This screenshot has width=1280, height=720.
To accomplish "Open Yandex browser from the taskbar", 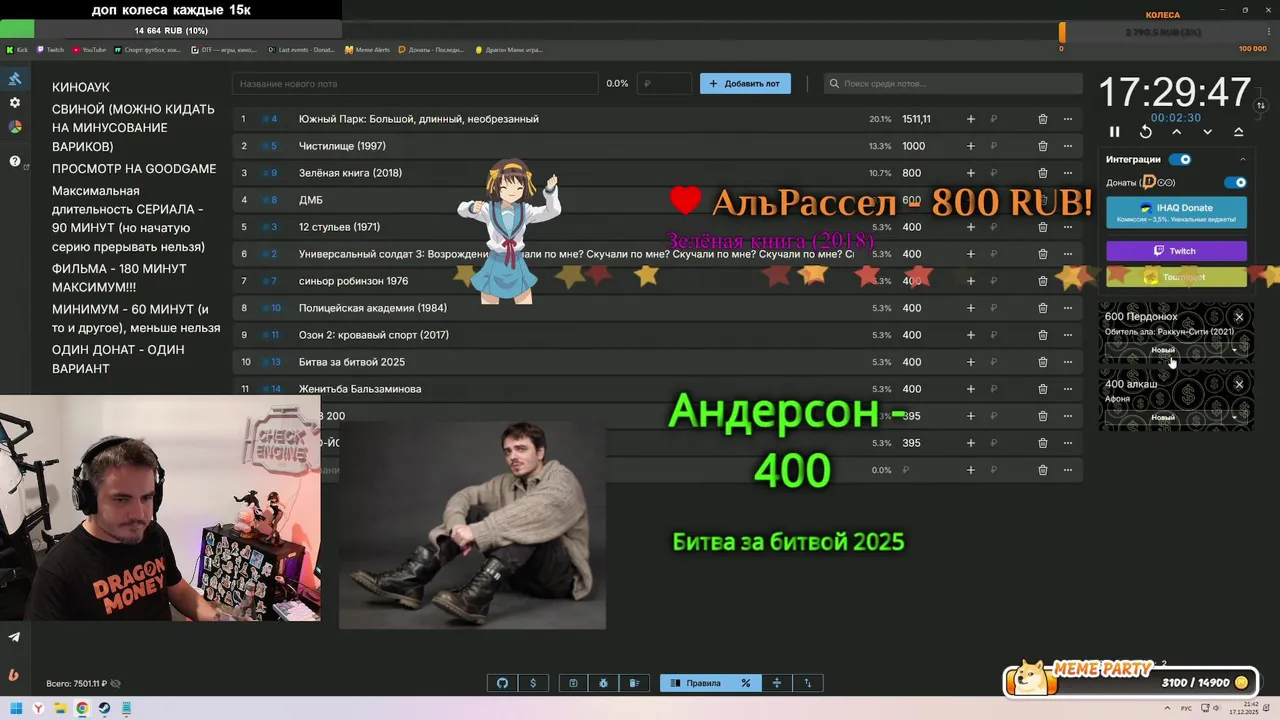I will [38, 708].
